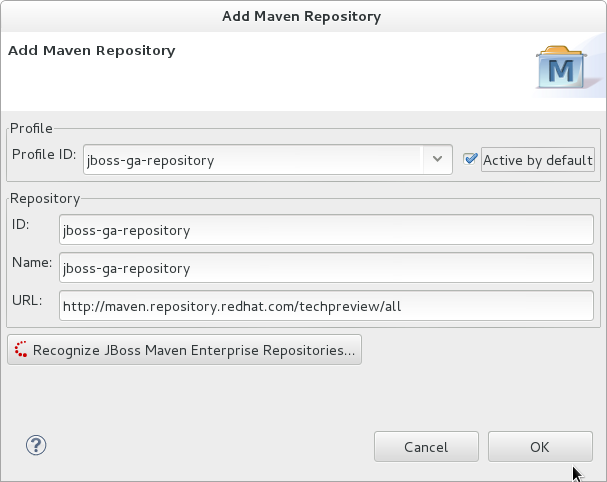Click the repository ID: label

tap(21, 224)
